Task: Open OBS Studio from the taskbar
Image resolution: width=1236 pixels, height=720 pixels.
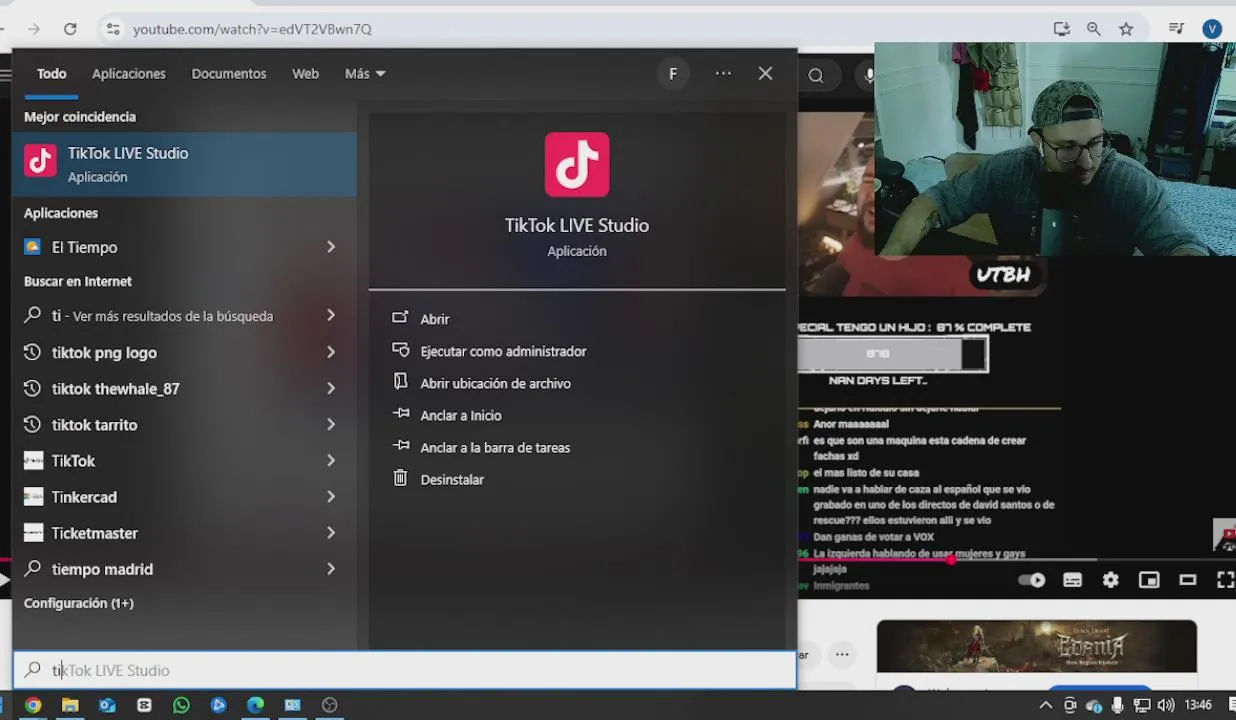Action: [329, 705]
